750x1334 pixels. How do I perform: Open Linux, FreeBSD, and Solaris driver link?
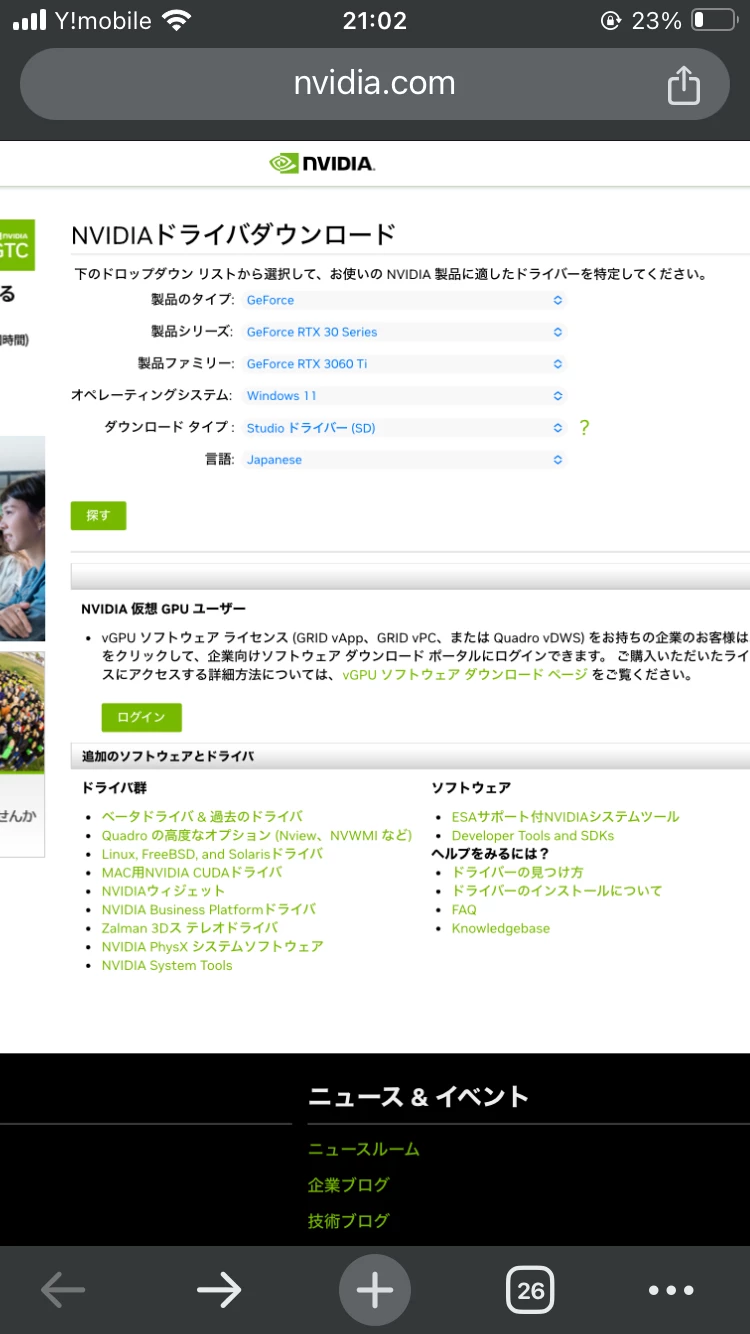click(x=212, y=854)
